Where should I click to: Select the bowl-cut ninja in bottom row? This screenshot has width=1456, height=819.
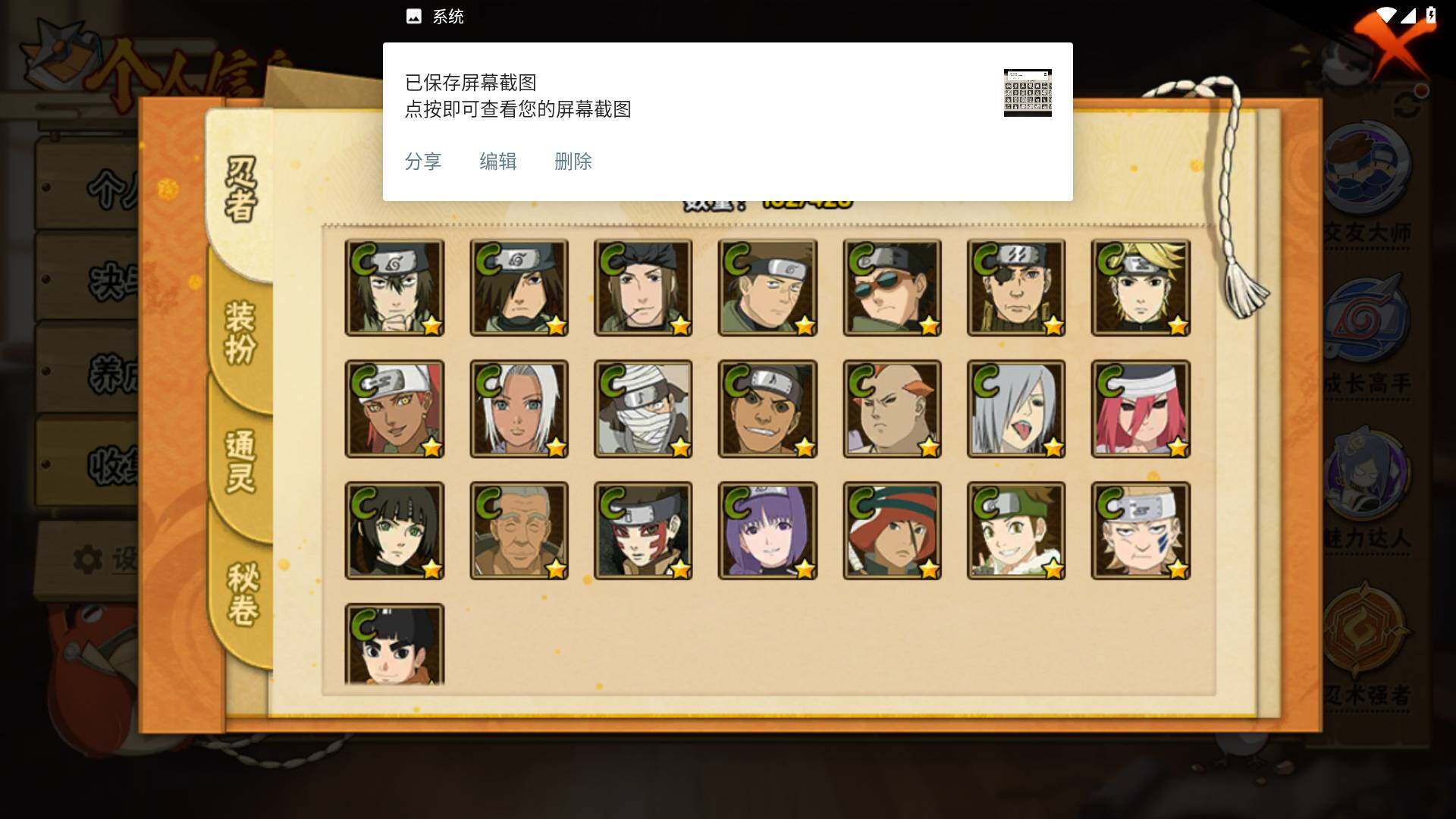(394, 645)
